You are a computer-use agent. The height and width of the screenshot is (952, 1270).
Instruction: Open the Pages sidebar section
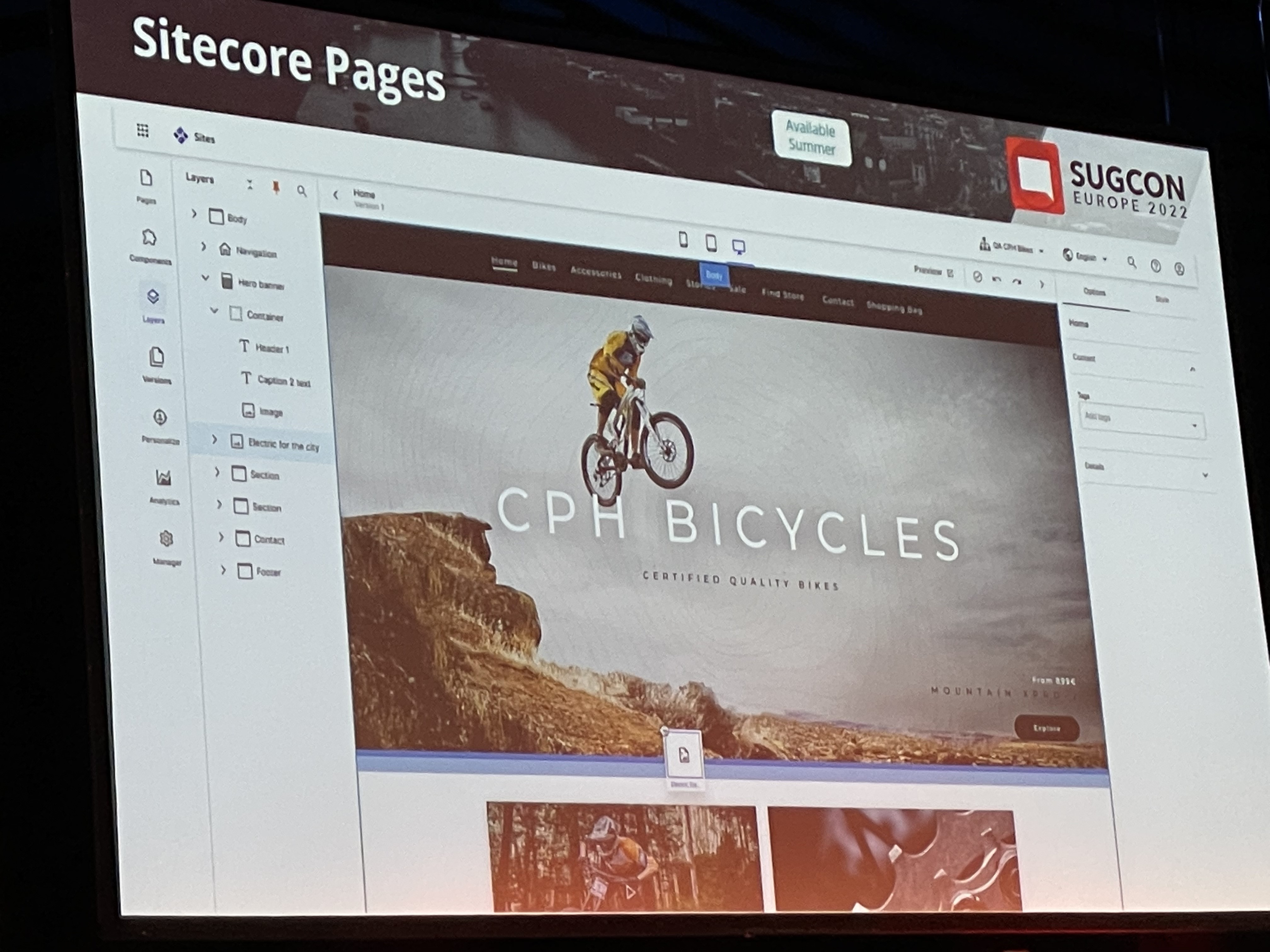(x=146, y=186)
